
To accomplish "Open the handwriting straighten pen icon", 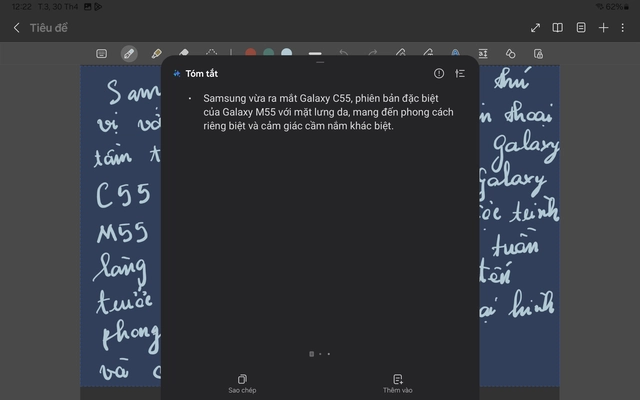I will (400, 52).
